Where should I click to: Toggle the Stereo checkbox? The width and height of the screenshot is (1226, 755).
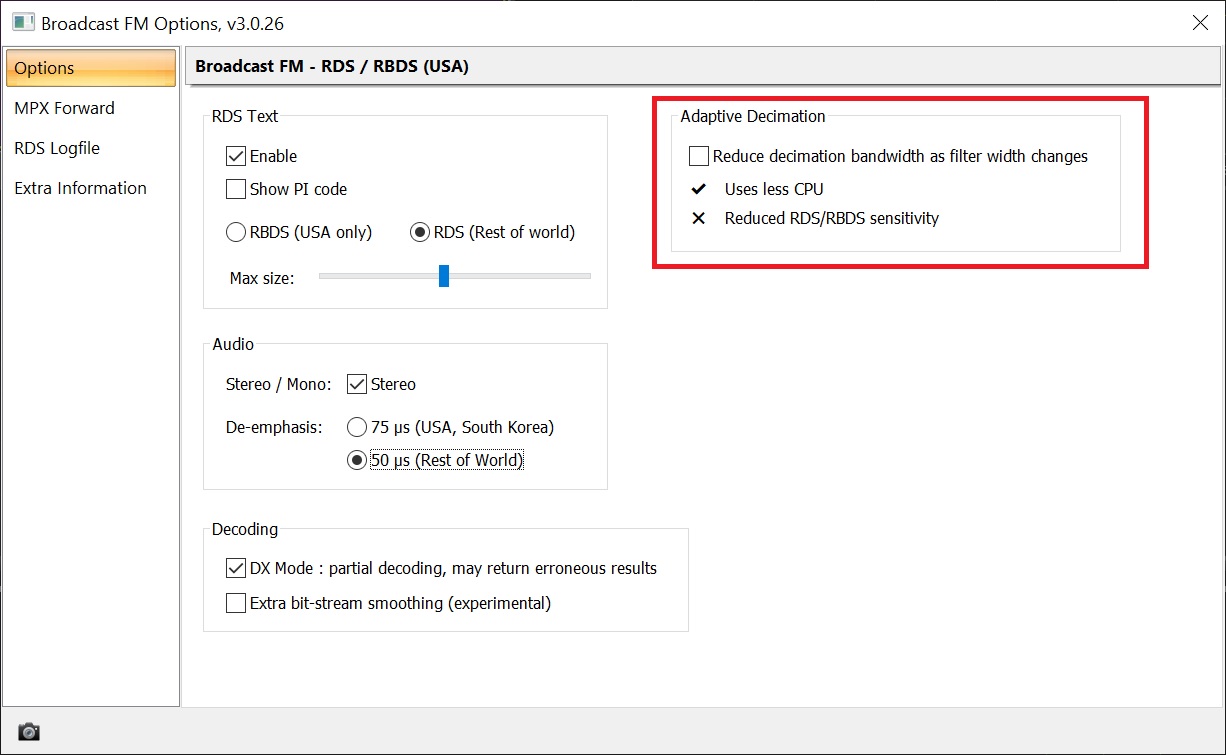[357, 384]
